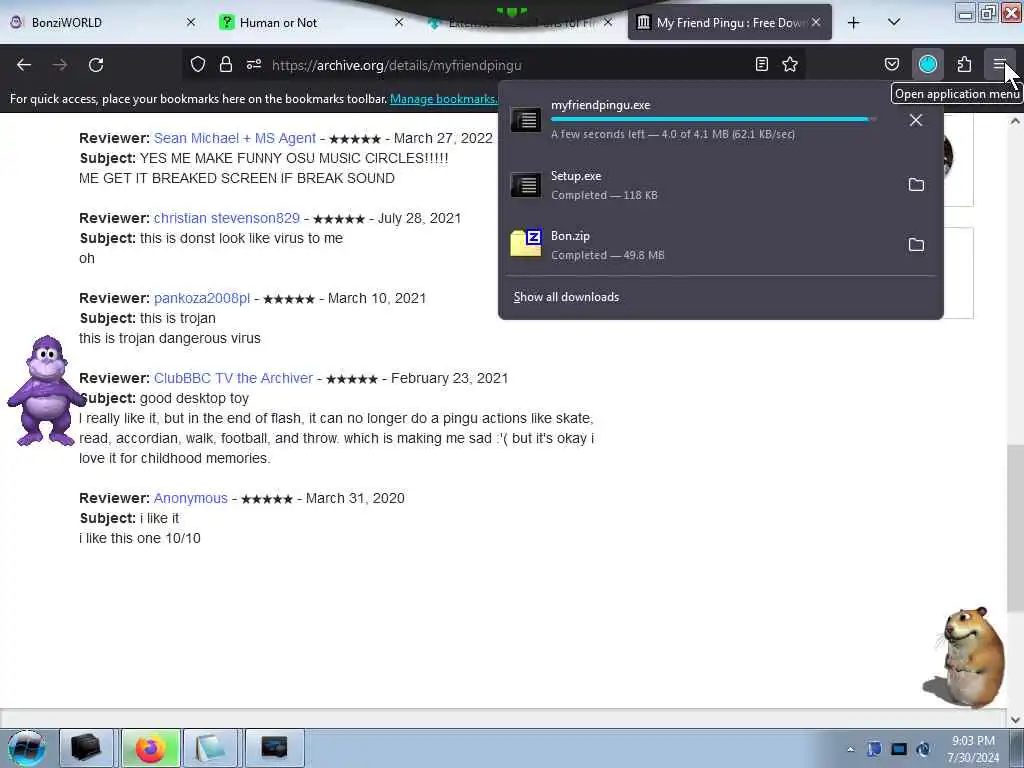
Task: Click the myfriendpingu.exe download entry
Action: coord(699,120)
